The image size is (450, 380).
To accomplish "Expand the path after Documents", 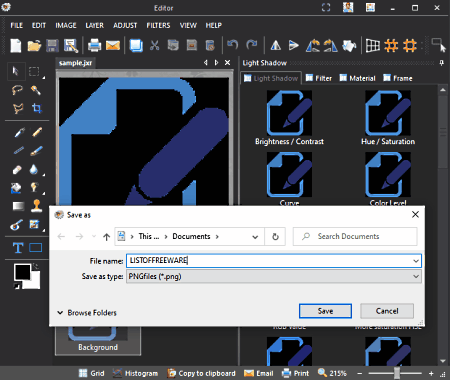I will coord(217,236).
